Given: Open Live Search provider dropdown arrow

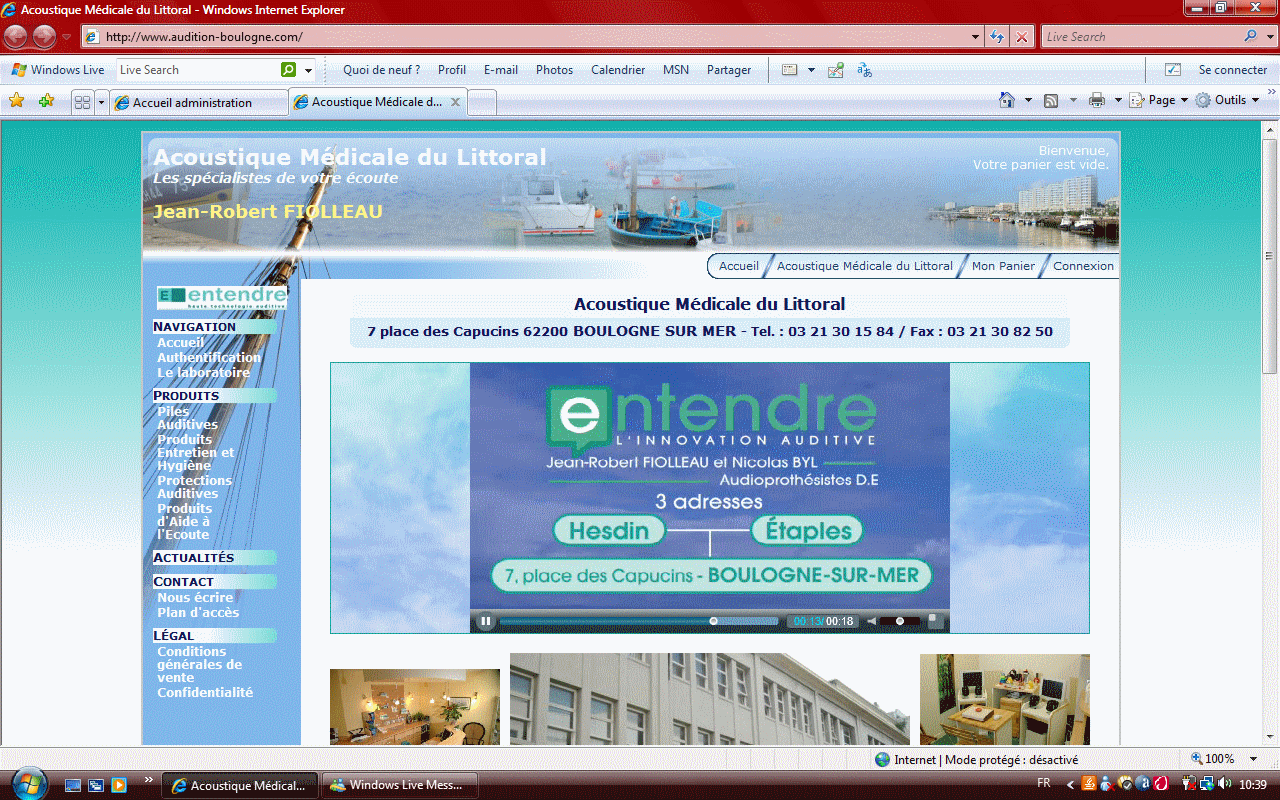Looking at the screenshot, I should 1271,37.
